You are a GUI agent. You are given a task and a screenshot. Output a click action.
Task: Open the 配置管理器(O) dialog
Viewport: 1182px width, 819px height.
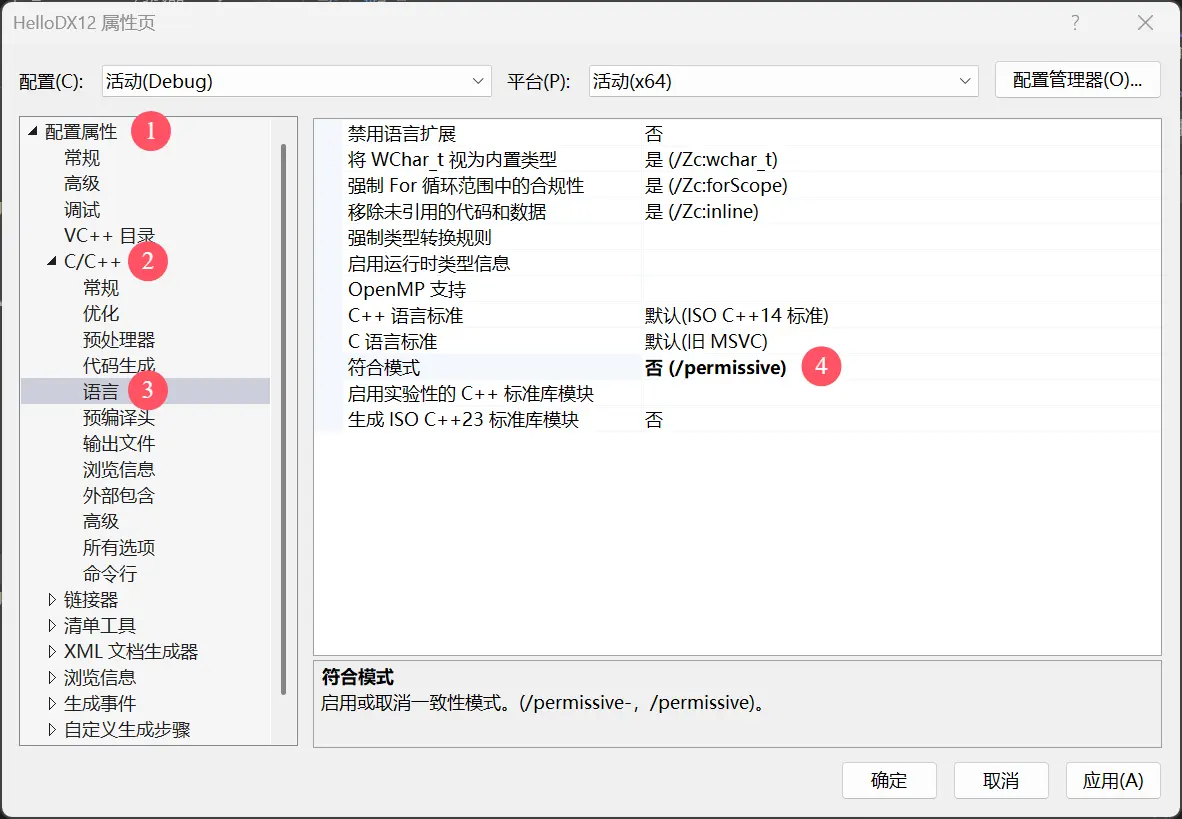pyautogui.click(x=1077, y=81)
